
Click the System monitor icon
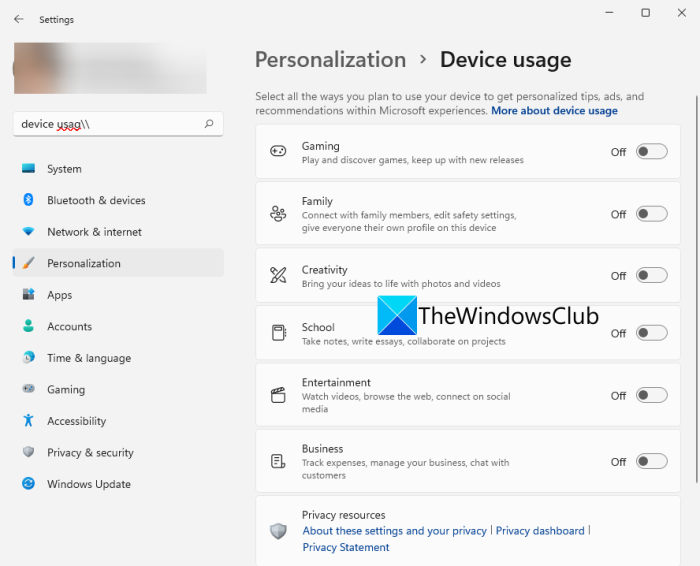pos(28,169)
